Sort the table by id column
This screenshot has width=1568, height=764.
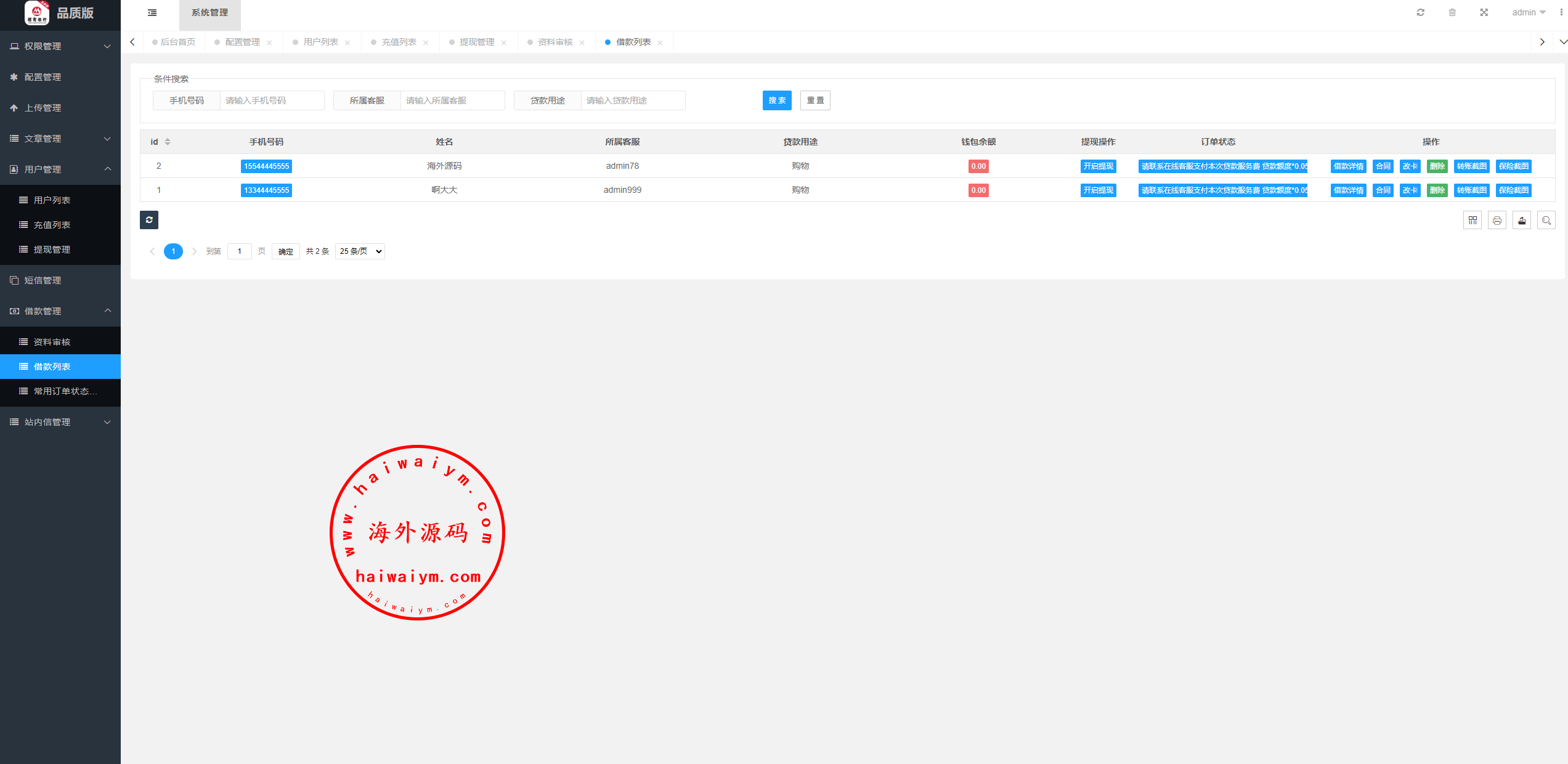click(168, 142)
